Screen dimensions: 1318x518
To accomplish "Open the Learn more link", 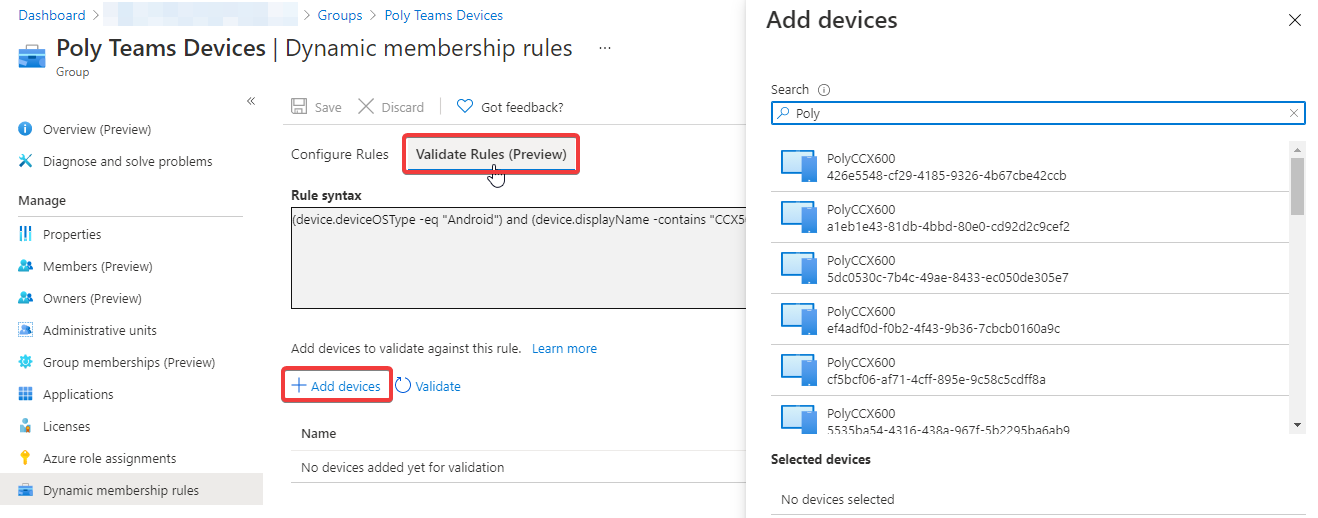I will pyautogui.click(x=564, y=349).
